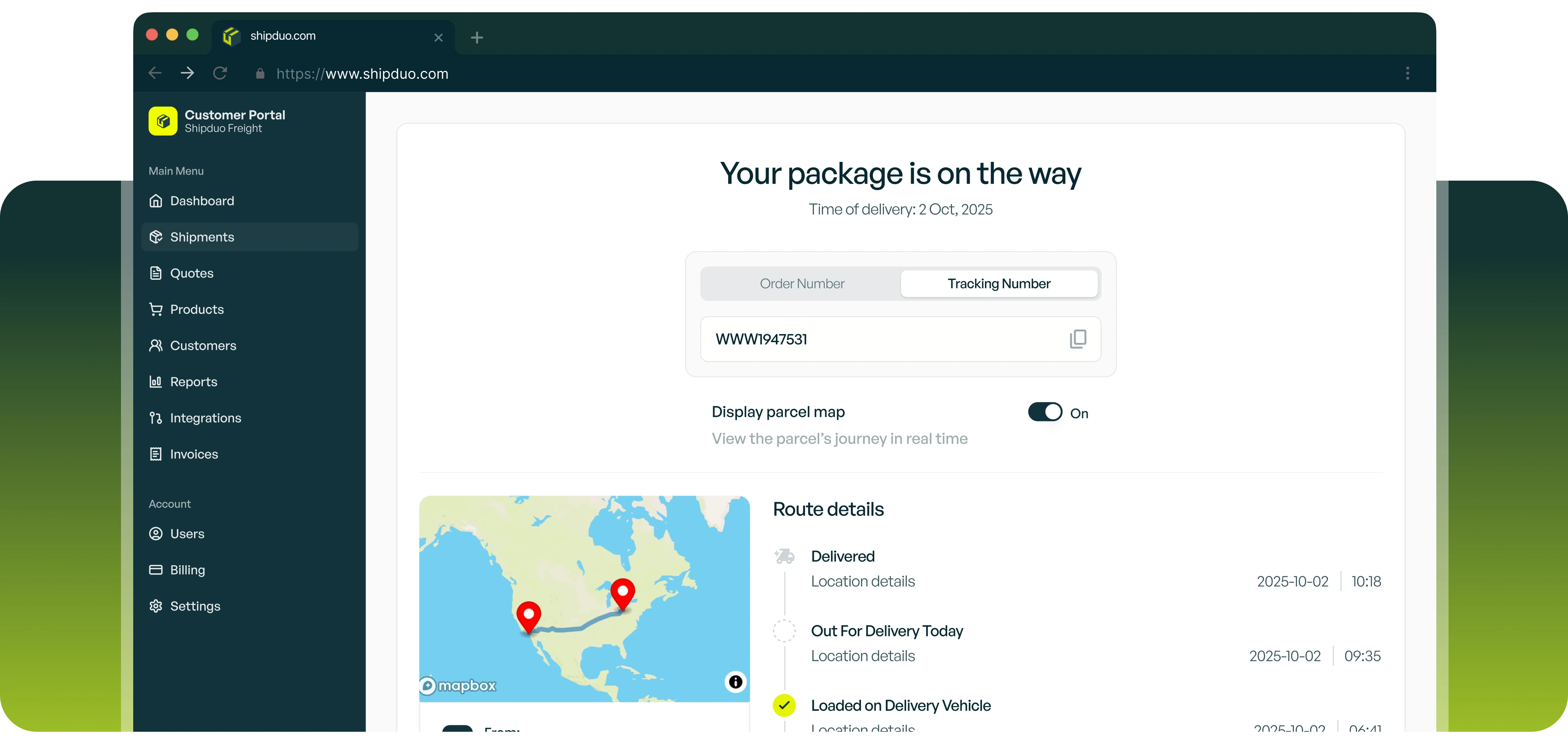This screenshot has width=1568, height=744.
Task: Click the origin pin on the map
Action: click(528, 617)
